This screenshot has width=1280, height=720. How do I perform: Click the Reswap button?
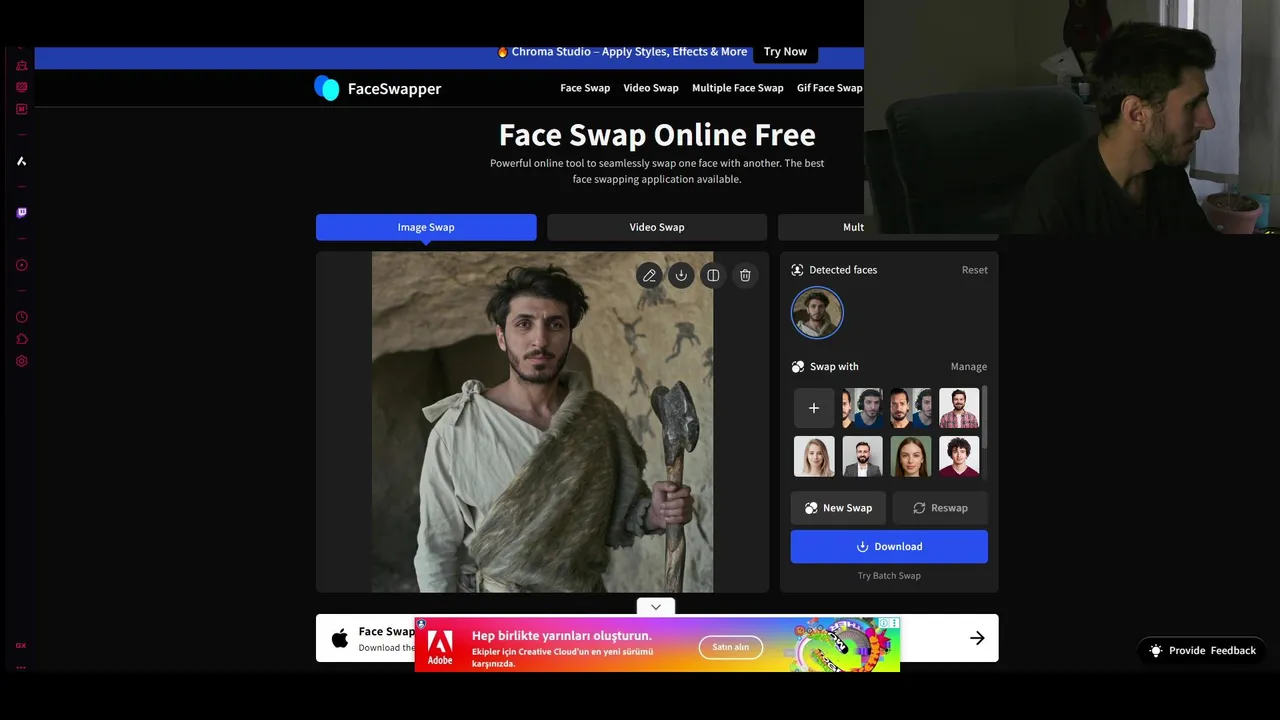point(940,508)
